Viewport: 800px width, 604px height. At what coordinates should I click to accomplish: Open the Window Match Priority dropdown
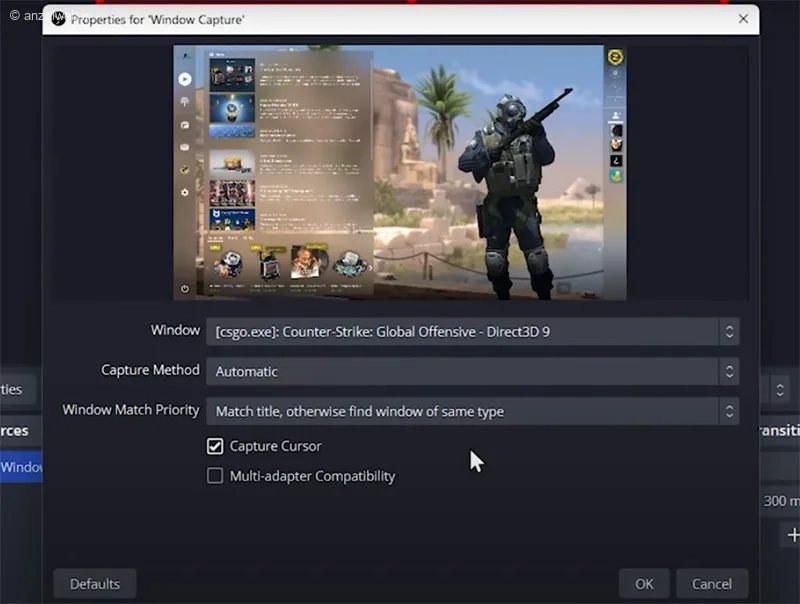click(472, 411)
